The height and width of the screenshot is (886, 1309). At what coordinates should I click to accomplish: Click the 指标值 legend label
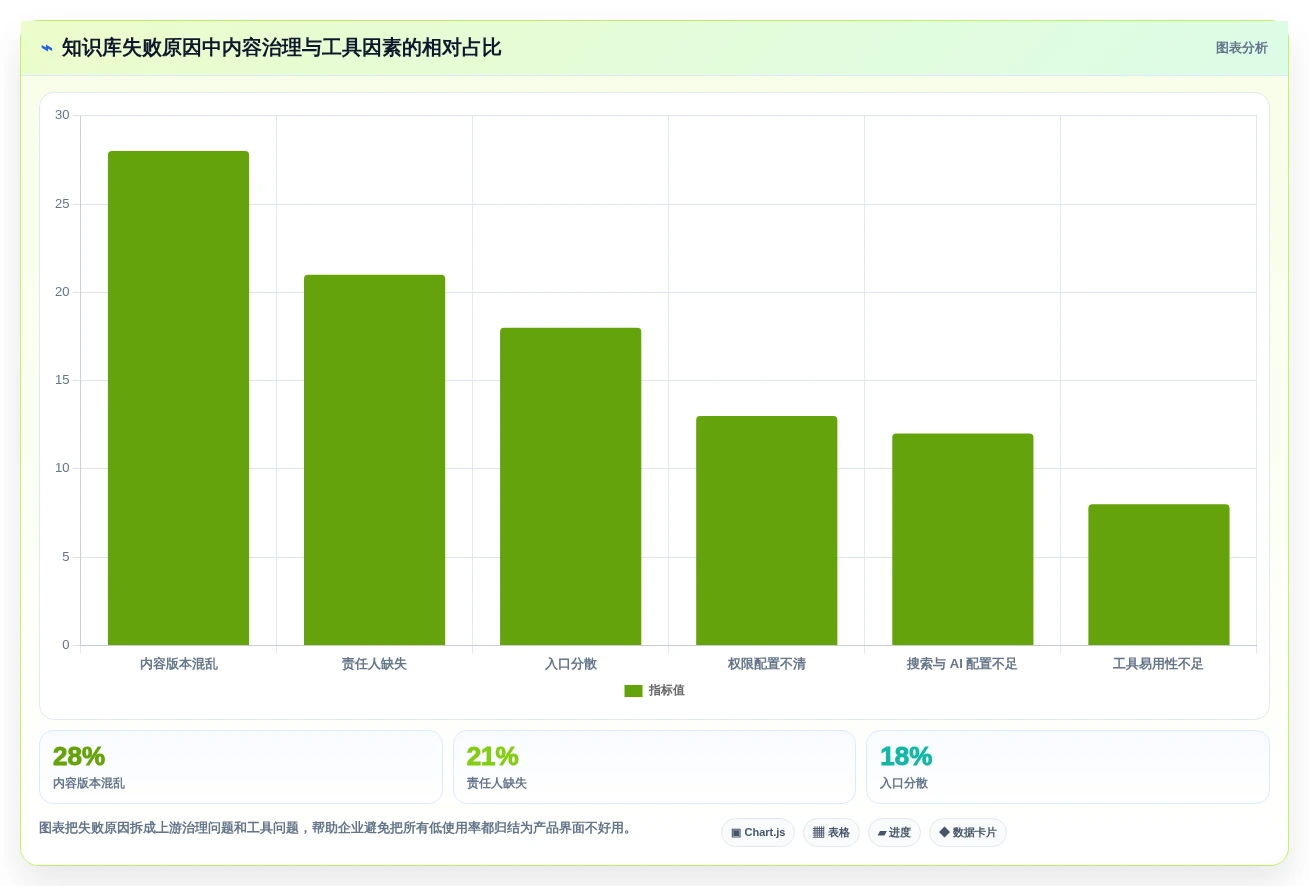coord(666,691)
